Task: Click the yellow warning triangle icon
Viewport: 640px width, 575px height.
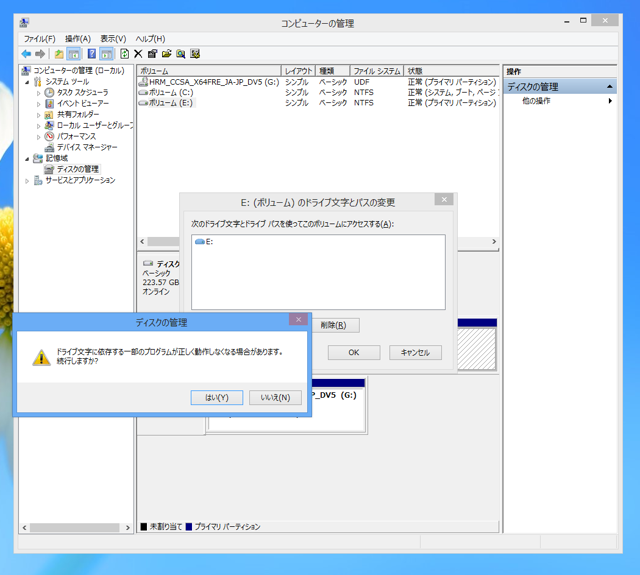Action: tap(41, 357)
